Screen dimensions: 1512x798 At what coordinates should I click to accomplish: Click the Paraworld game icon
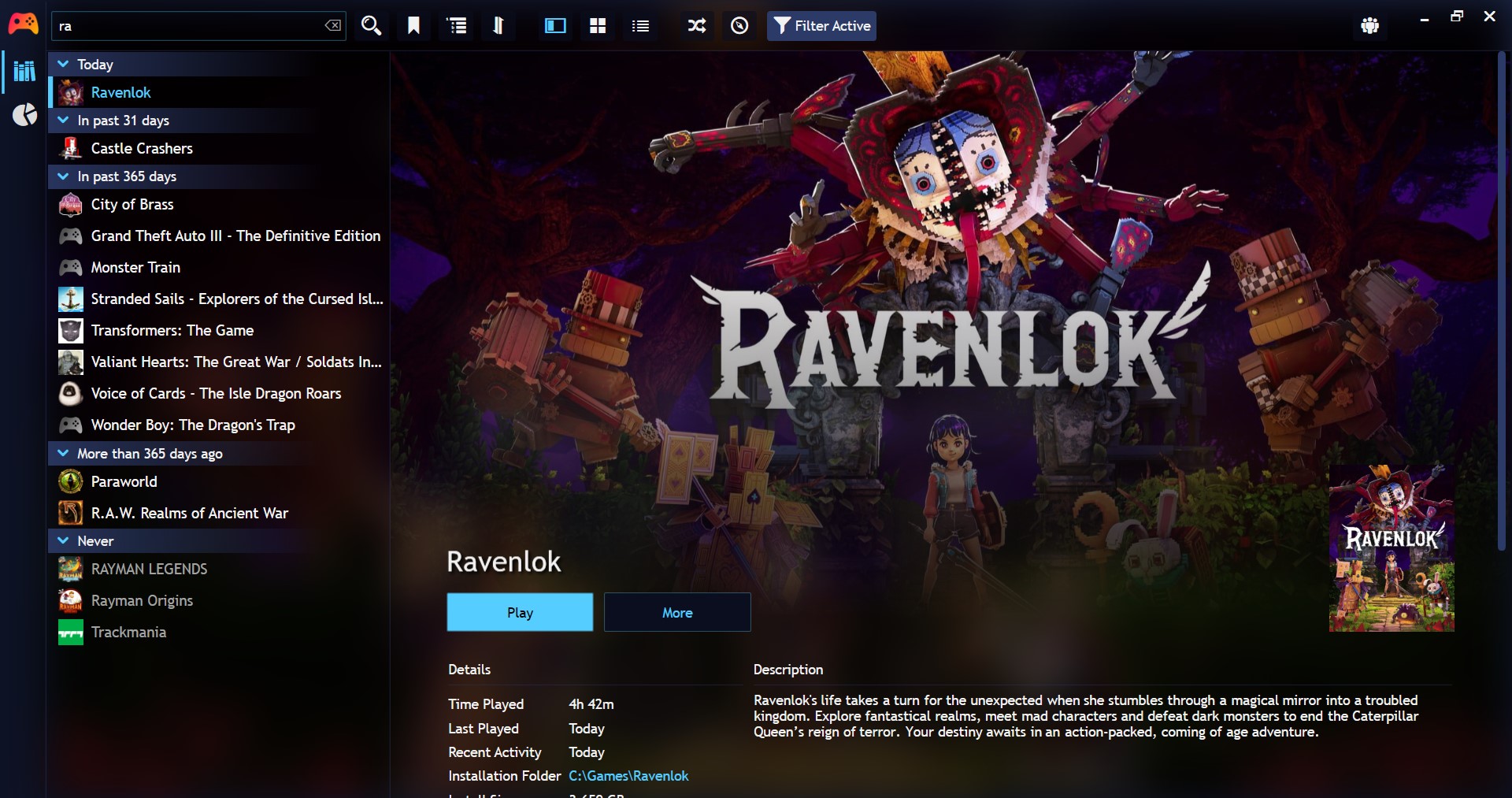(71, 481)
